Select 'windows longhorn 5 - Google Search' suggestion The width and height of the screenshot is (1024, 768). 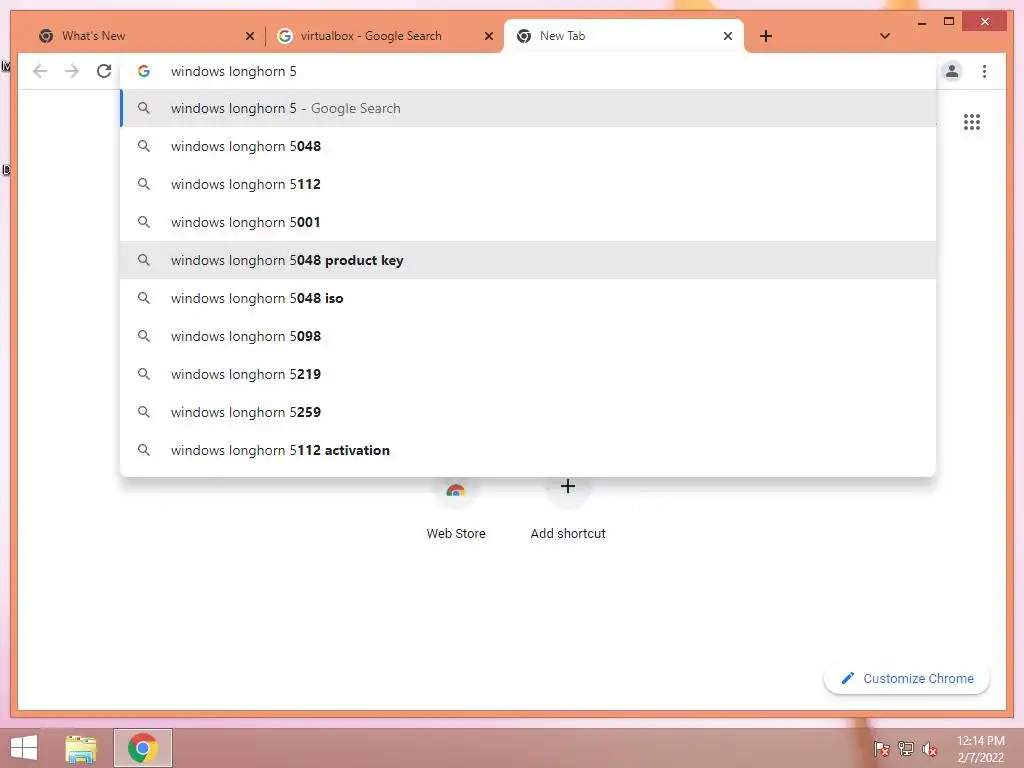(528, 108)
